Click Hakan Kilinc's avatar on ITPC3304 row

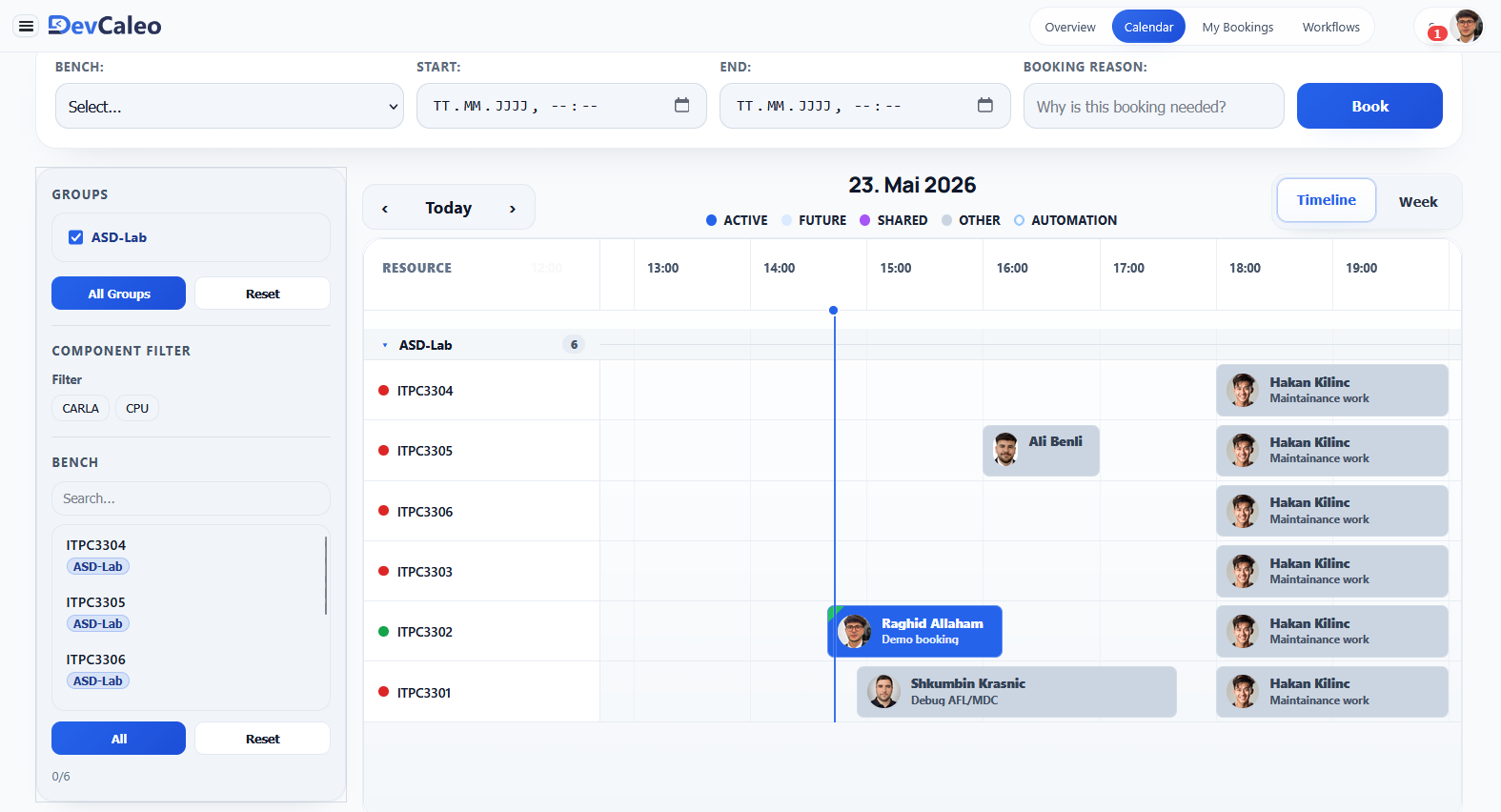click(1243, 390)
